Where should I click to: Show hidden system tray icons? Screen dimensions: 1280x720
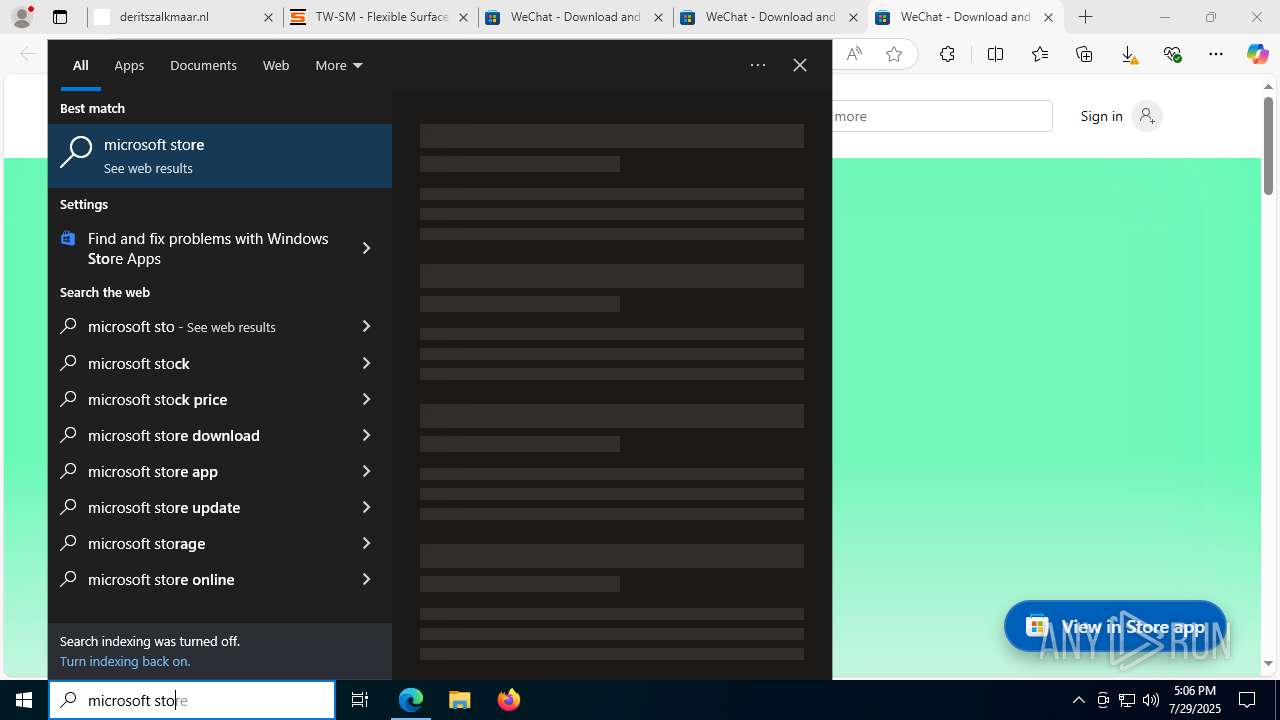[x=1078, y=700]
